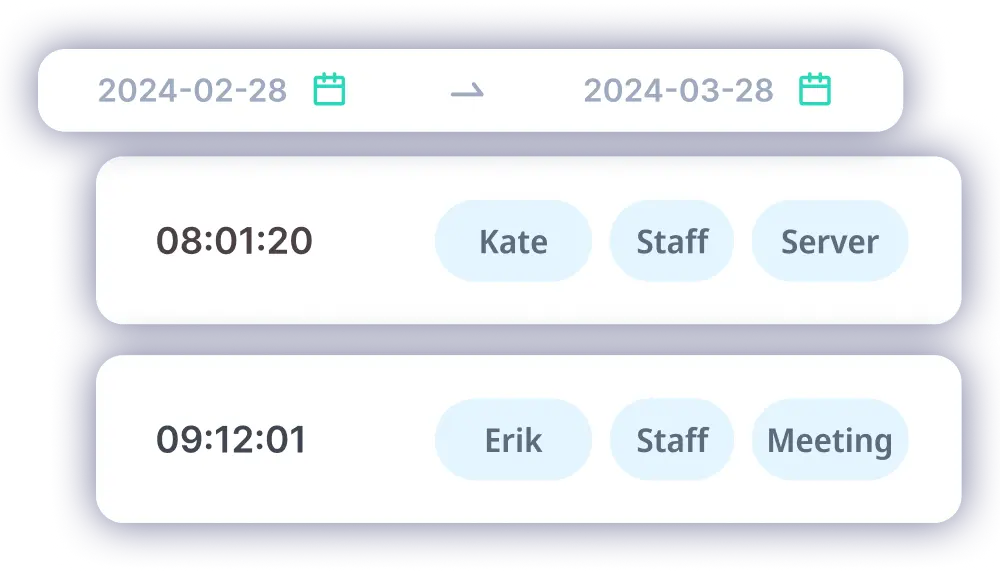Click the white area right of the Meeting tag

coord(934,440)
